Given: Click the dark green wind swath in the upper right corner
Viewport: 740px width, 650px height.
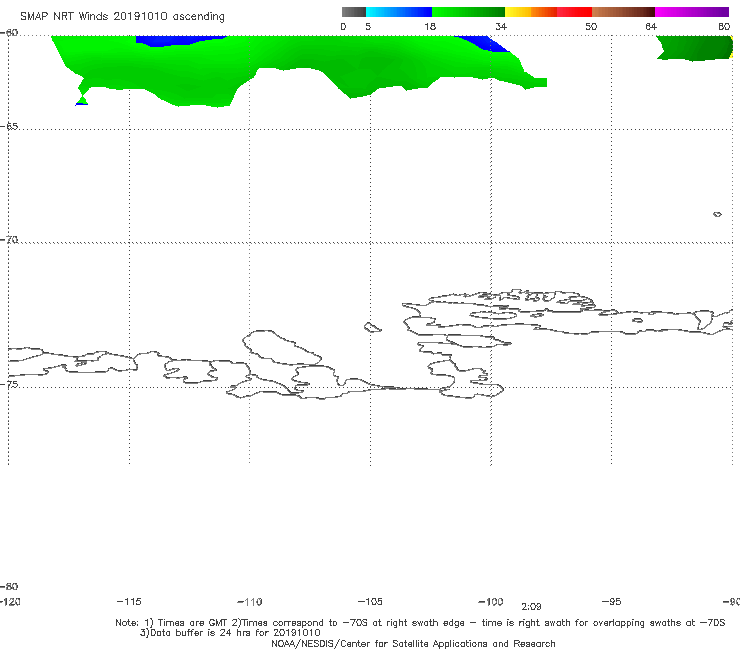Looking at the screenshot, I should [x=695, y=48].
